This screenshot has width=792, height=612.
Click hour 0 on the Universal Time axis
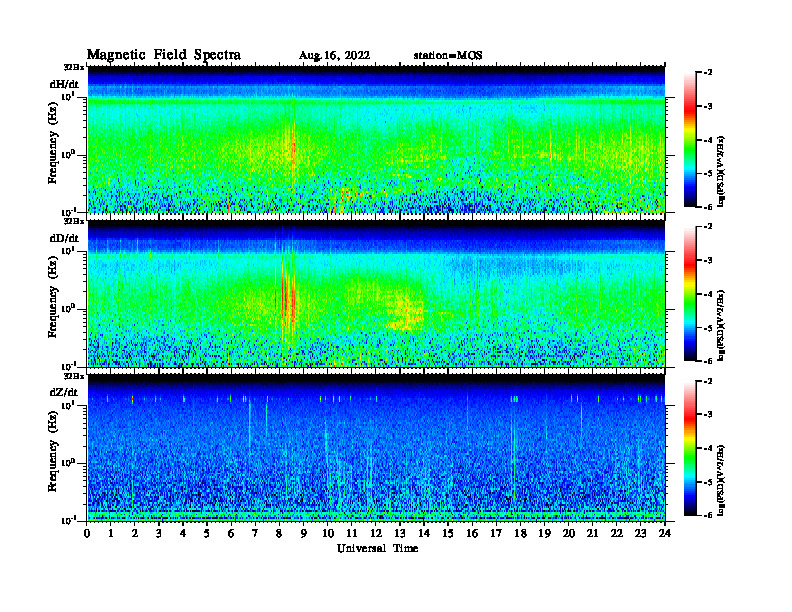pyautogui.click(x=87, y=534)
